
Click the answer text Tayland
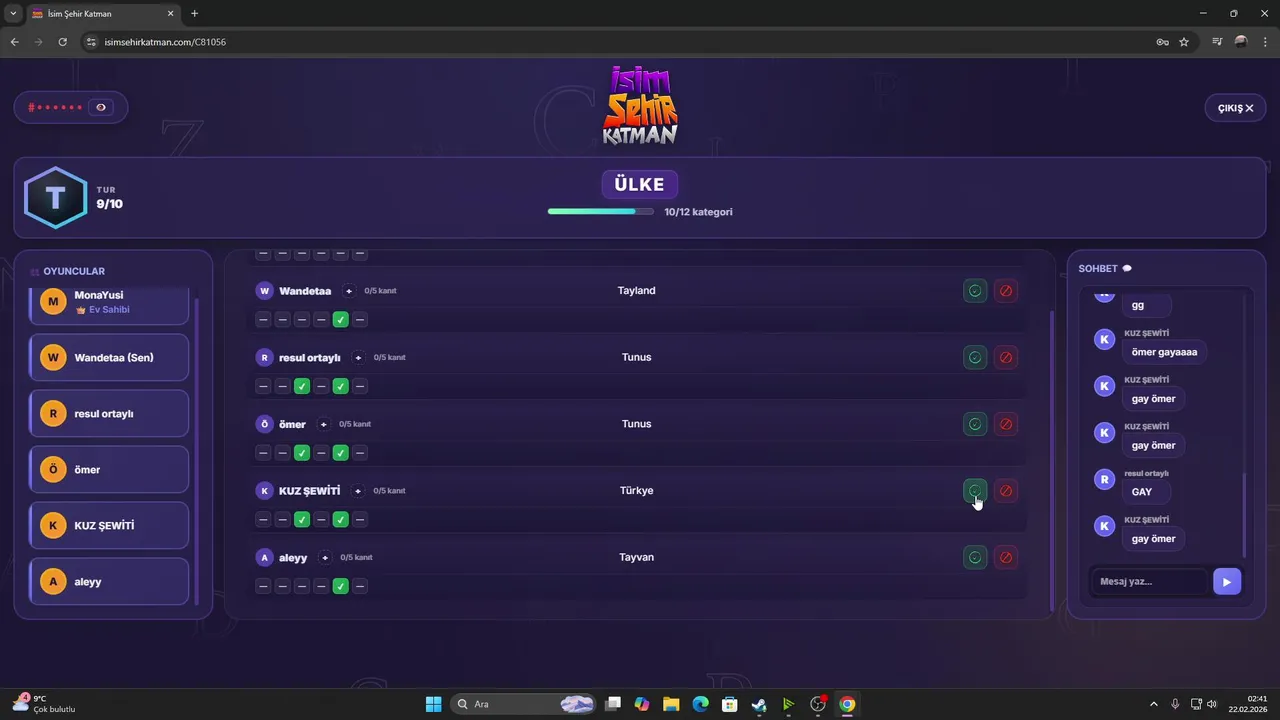(x=637, y=291)
